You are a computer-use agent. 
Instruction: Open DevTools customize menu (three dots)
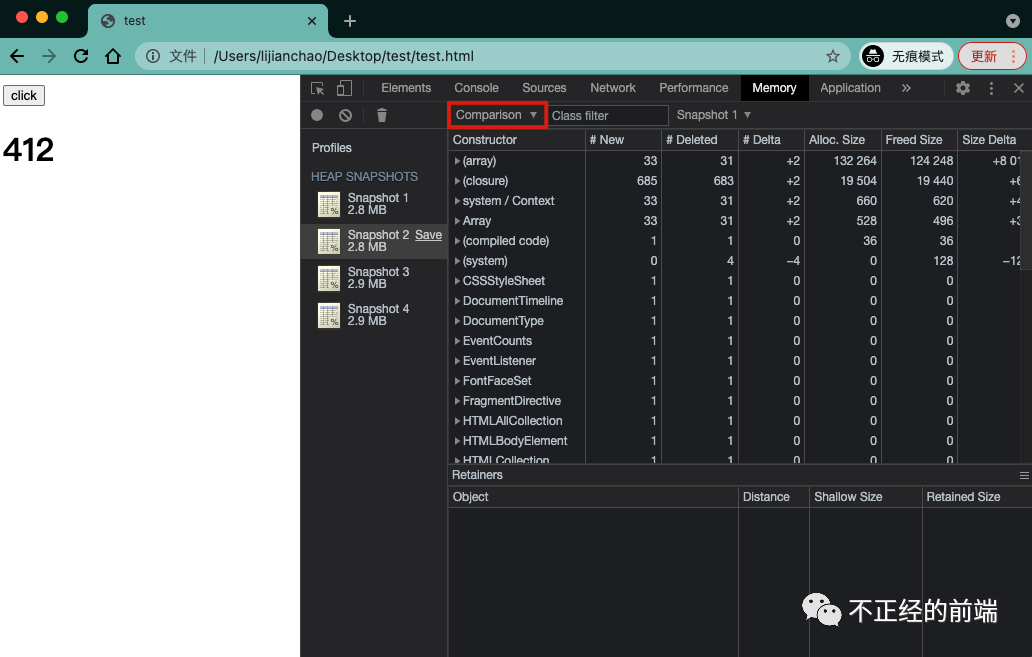point(991,88)
